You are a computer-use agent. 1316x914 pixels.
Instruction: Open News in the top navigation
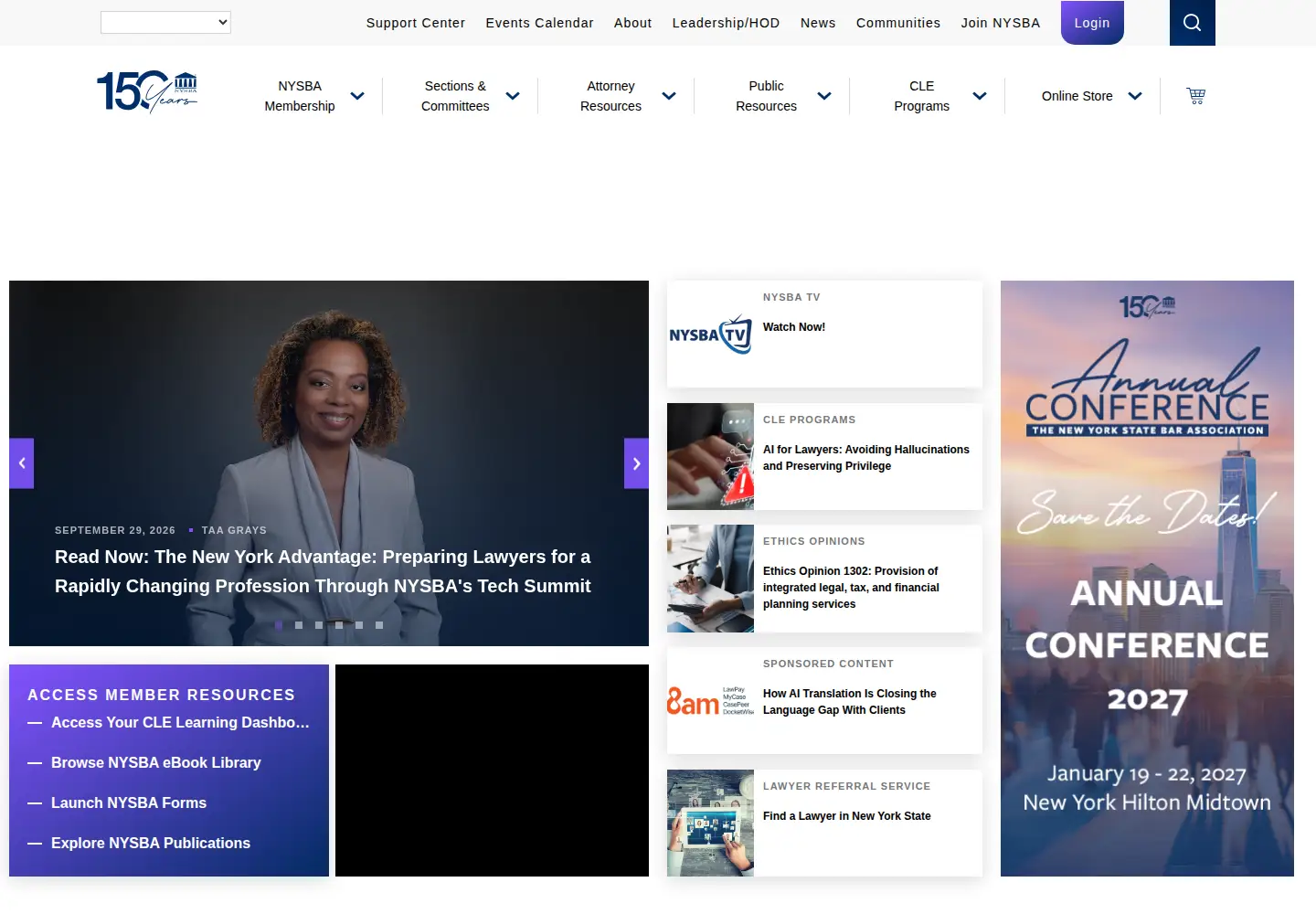coord(818,23)
